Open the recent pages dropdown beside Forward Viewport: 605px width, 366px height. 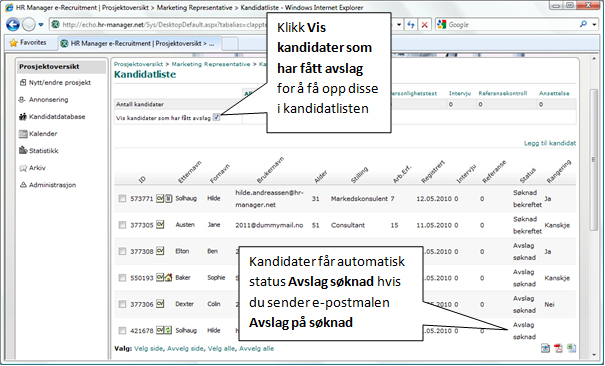(x=41, y=25)
